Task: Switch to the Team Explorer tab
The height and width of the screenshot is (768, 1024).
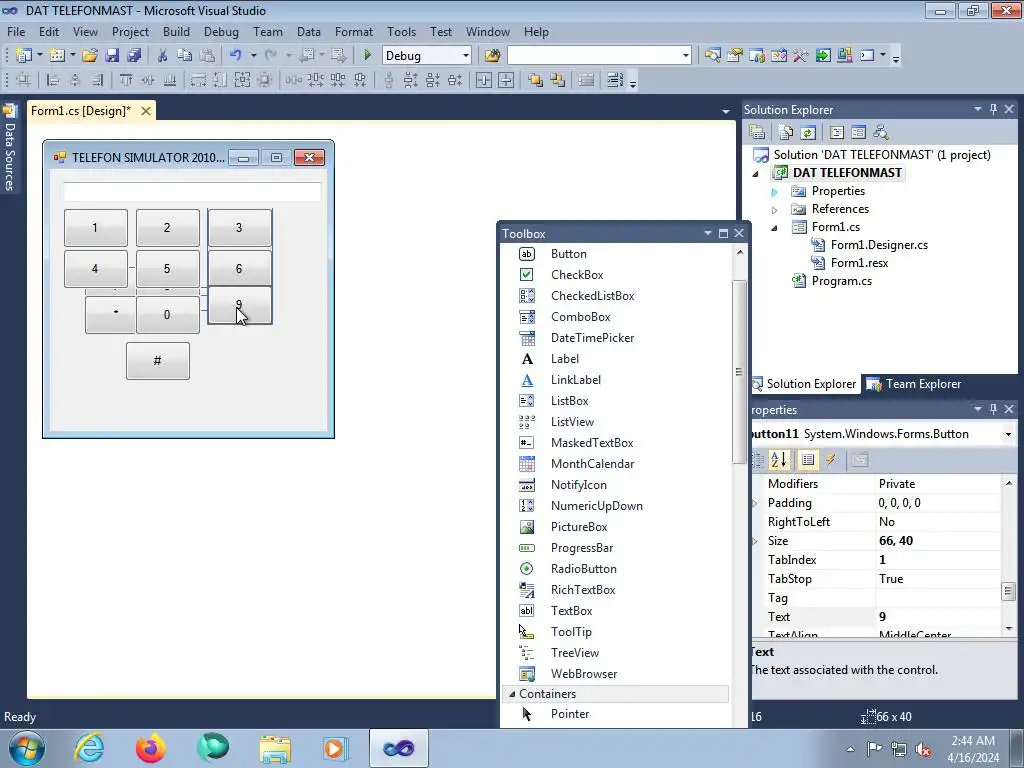Action: click(x=914, y=384)
